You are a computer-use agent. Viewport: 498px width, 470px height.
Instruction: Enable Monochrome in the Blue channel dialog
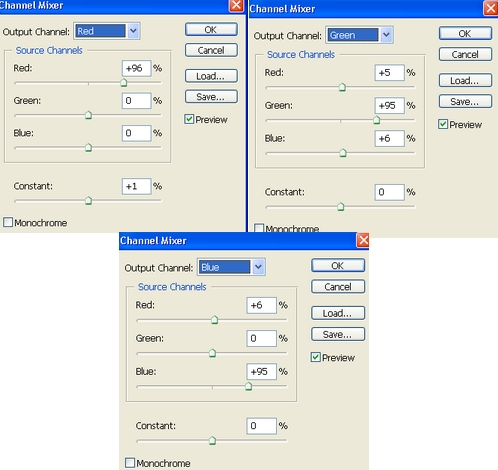click(130, 463)
